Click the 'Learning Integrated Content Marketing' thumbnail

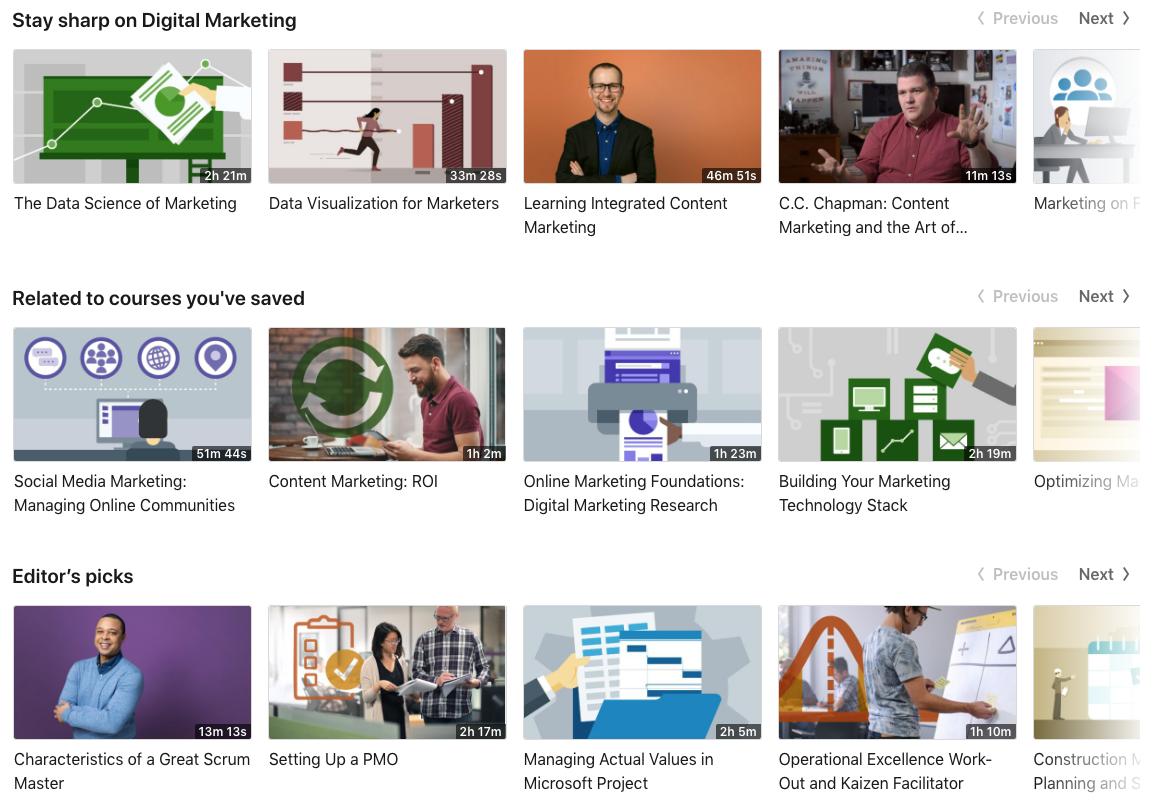tap(642, 116)
